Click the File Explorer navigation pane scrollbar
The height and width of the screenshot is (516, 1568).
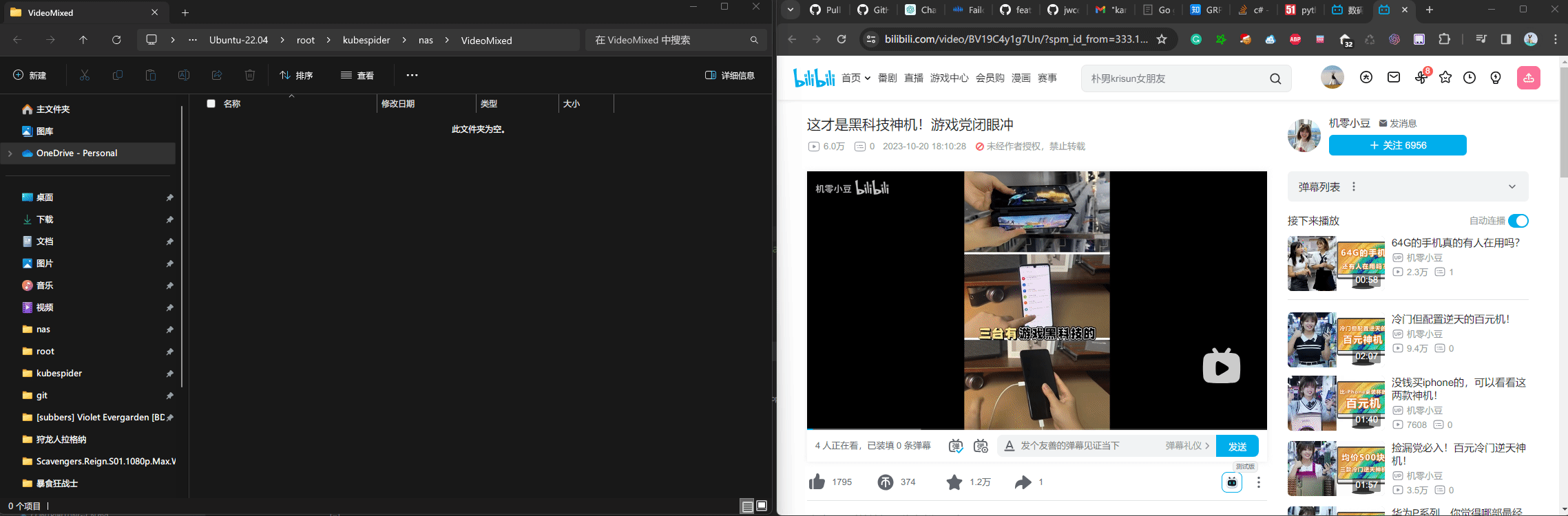(182, 246)
